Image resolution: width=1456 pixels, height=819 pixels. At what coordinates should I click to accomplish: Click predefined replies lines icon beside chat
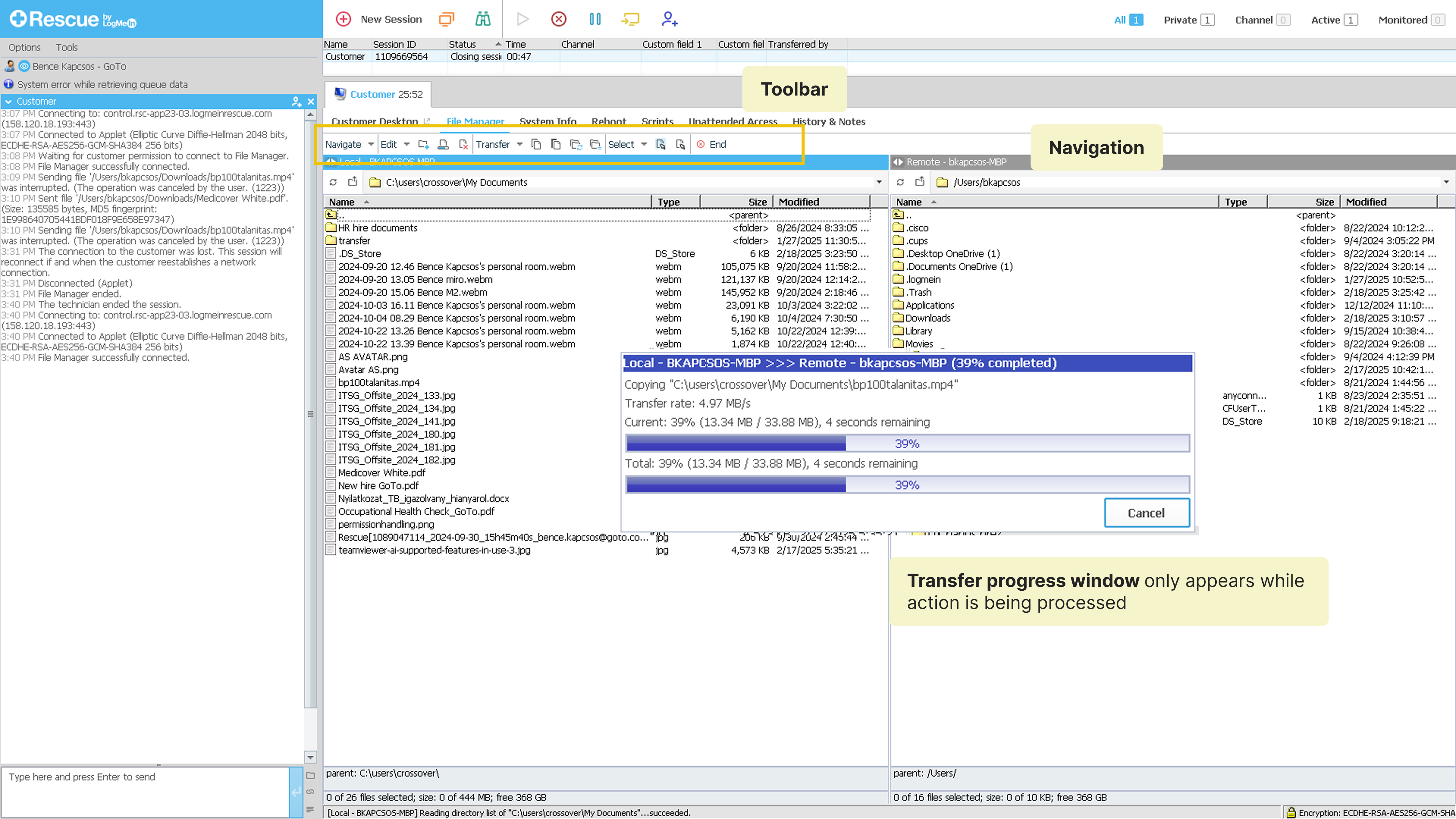[x=310, y=810]
